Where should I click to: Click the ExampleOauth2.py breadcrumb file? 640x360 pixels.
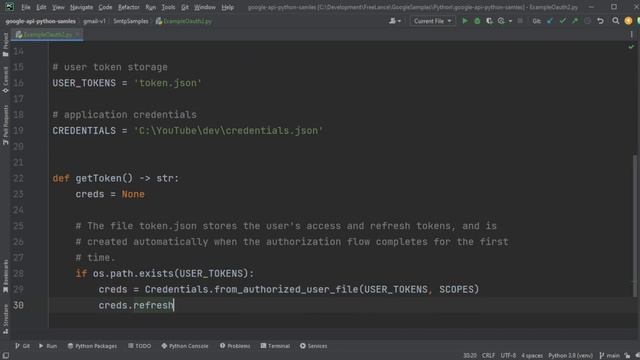click(x=184, y=21)
